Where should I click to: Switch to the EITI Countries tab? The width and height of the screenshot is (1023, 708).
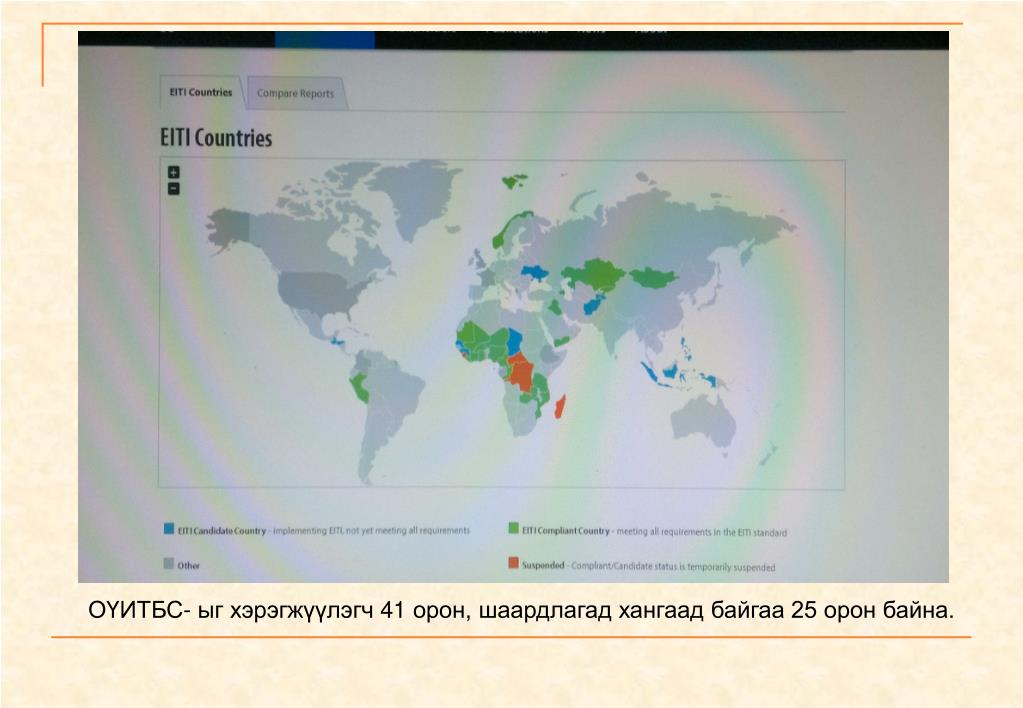[x=201, y=93]
